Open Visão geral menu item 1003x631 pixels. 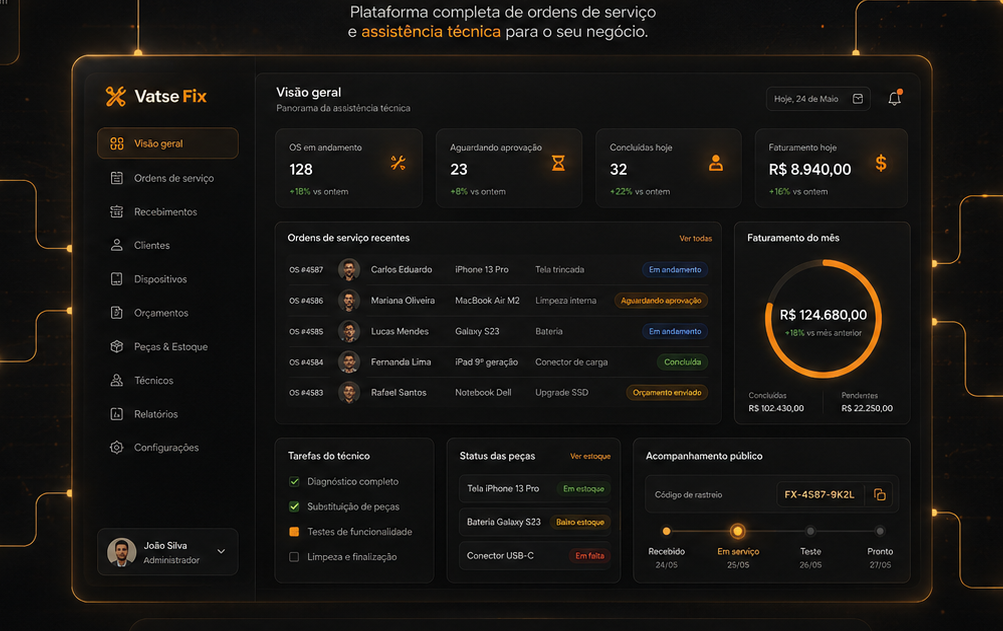pos(168,143)
